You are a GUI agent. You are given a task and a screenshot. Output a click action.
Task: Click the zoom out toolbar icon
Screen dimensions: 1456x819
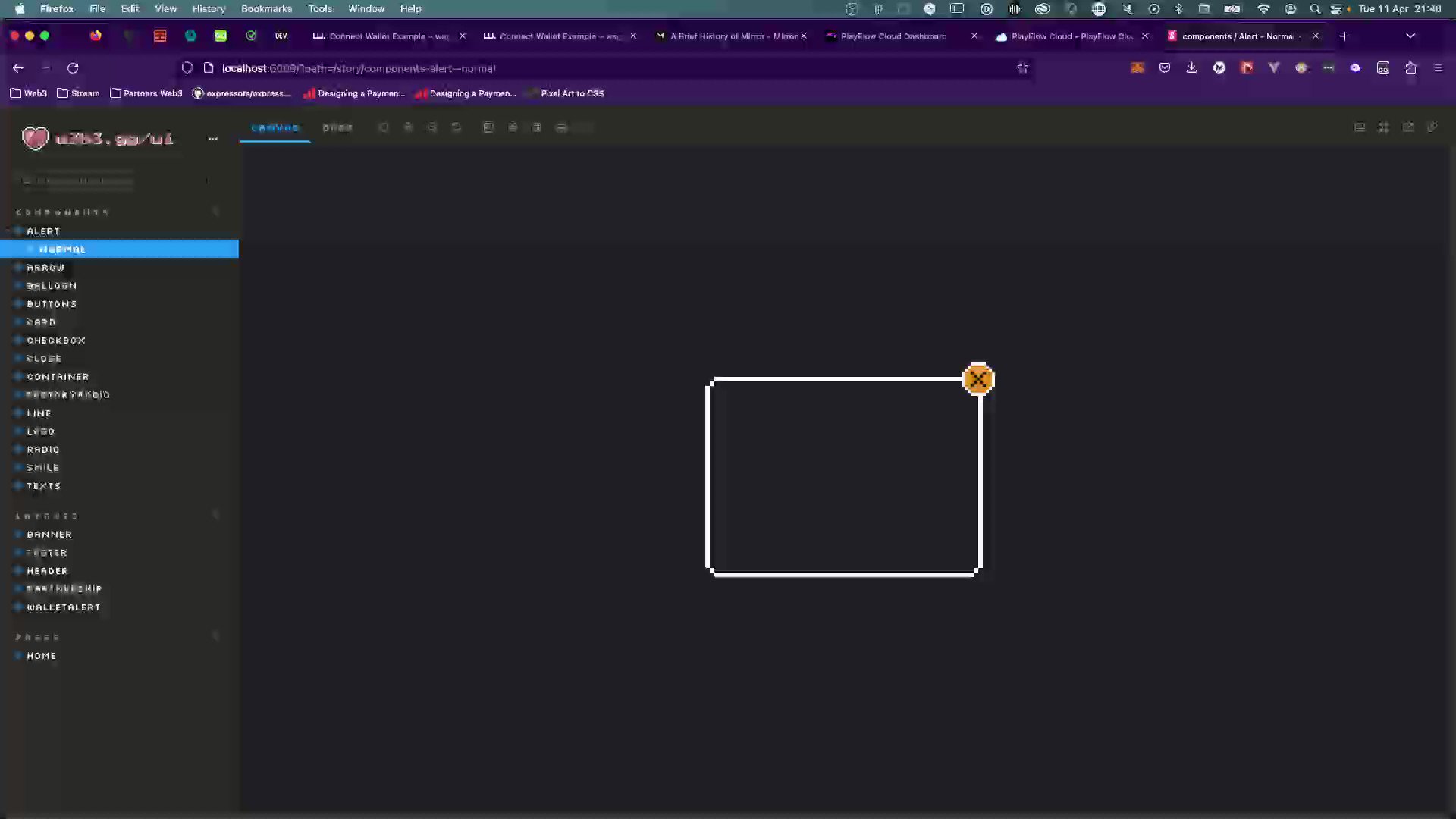(432, 127)
